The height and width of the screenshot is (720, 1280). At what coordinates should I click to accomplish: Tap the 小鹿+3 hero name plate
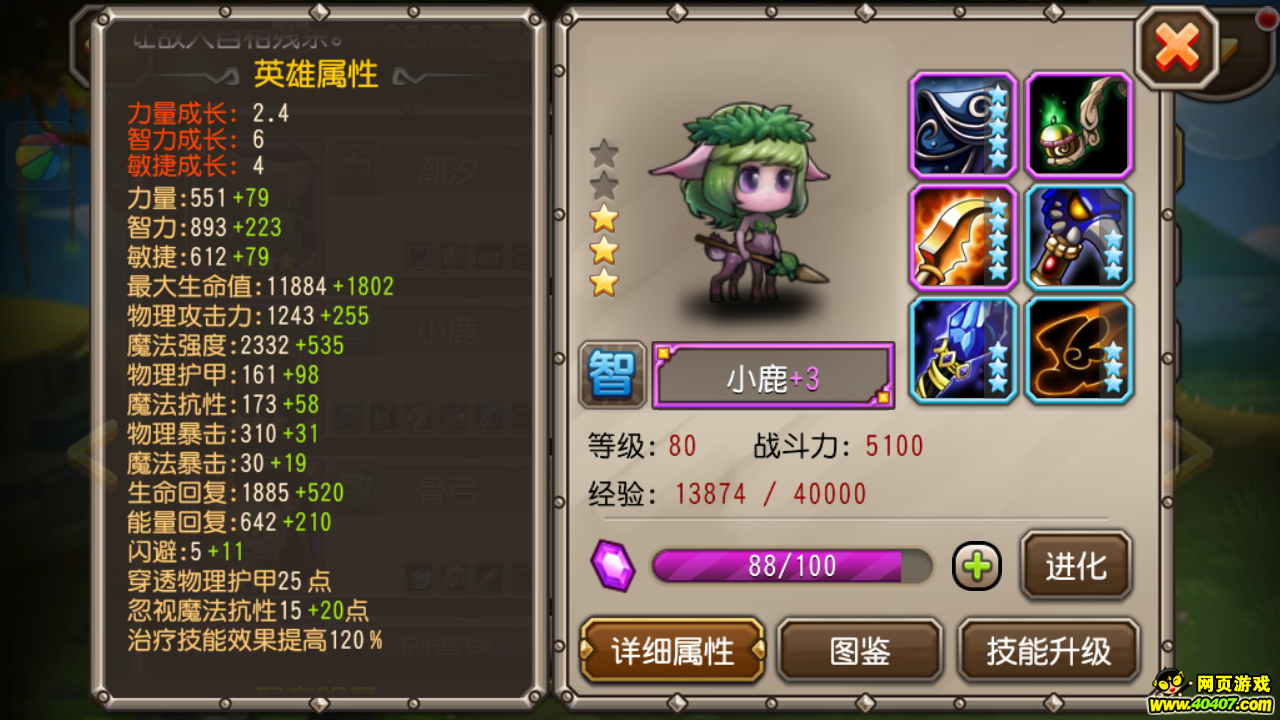pos(773,375)
